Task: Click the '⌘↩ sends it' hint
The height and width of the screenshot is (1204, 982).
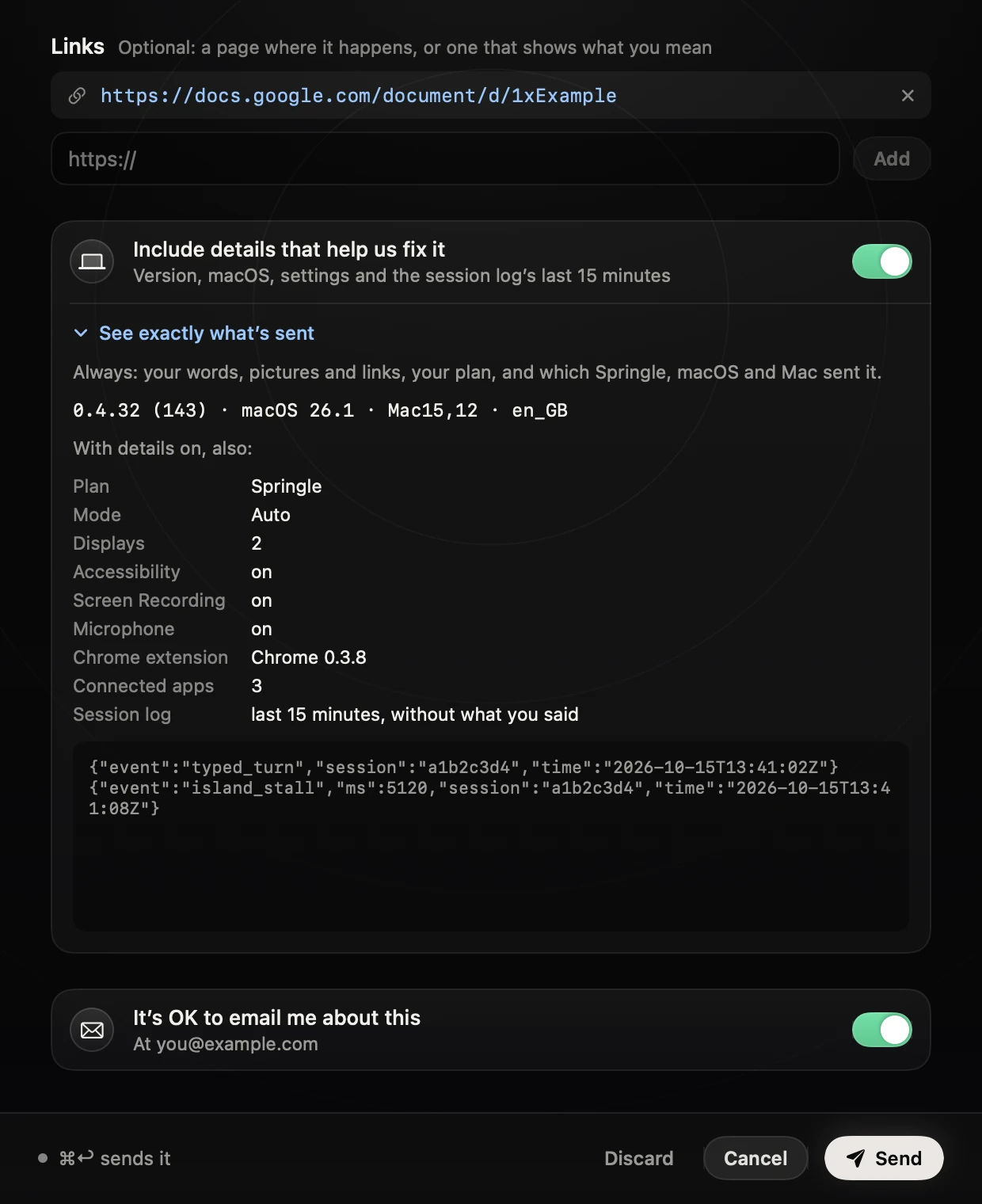Action: tap(115, 1158)
